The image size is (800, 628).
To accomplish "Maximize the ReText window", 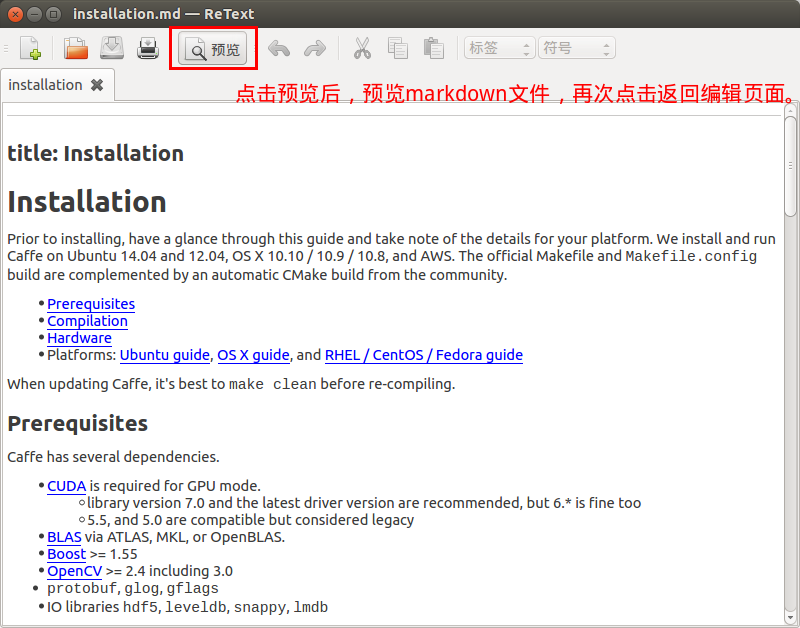I will click(53, 14).
